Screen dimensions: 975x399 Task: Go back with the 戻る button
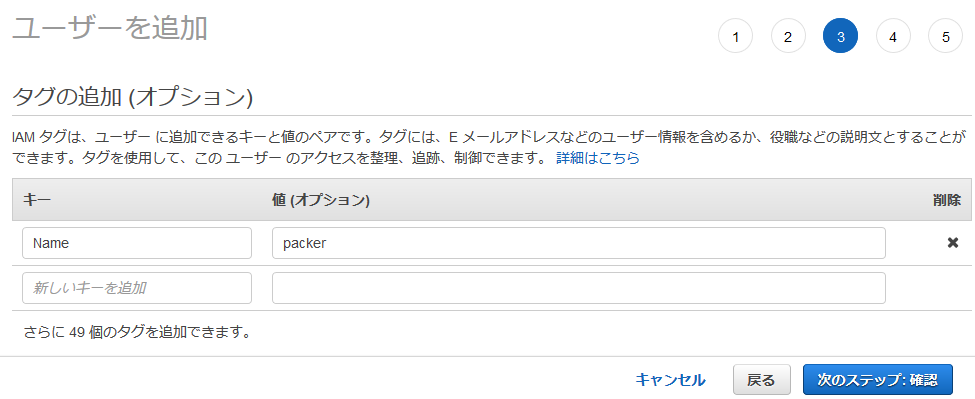tap(762, 380)
